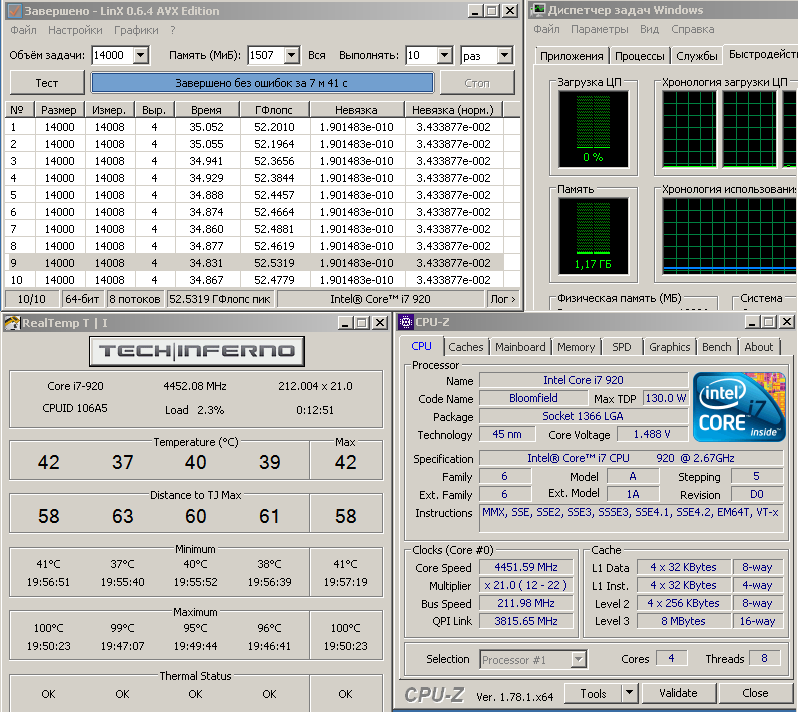This screenshot has height=712, width=798.
Task: Click the RealTemp title bar icon
Action: pyautogui.click(x=11, y=322)
